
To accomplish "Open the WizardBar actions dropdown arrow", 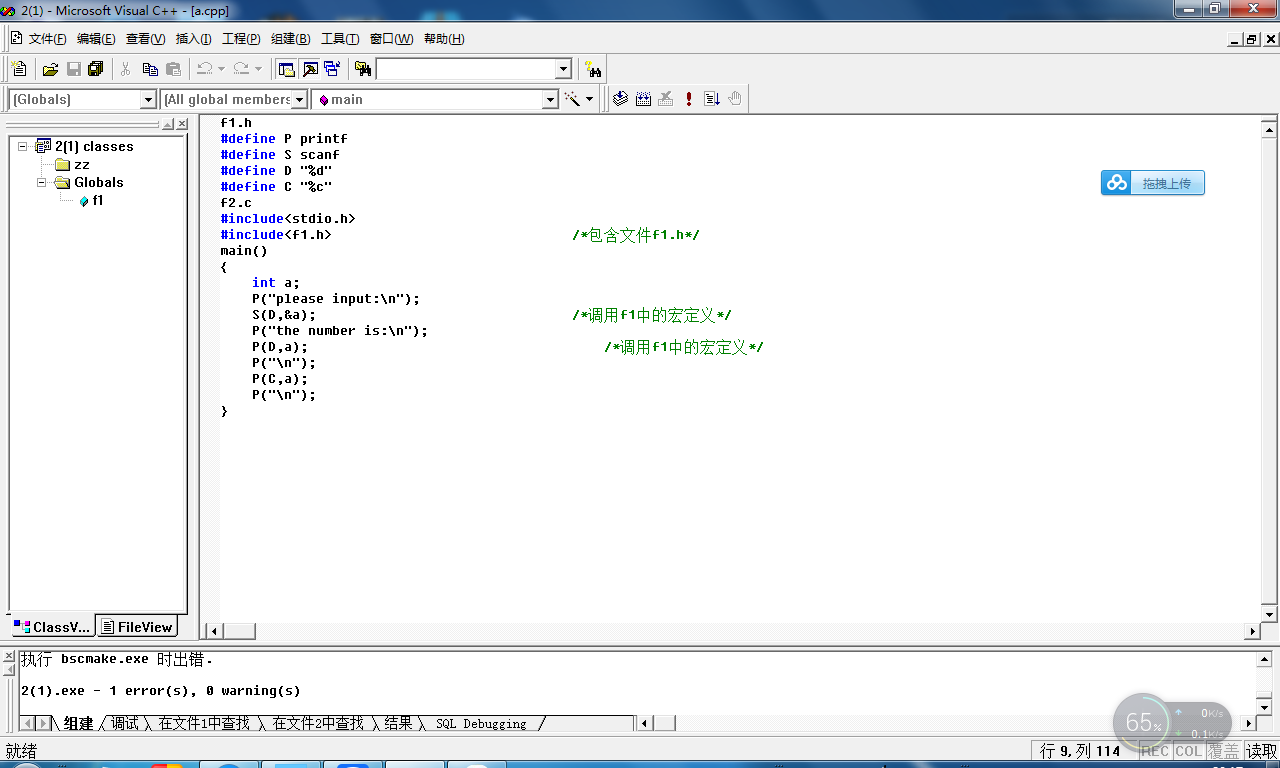I will [590, 99].
